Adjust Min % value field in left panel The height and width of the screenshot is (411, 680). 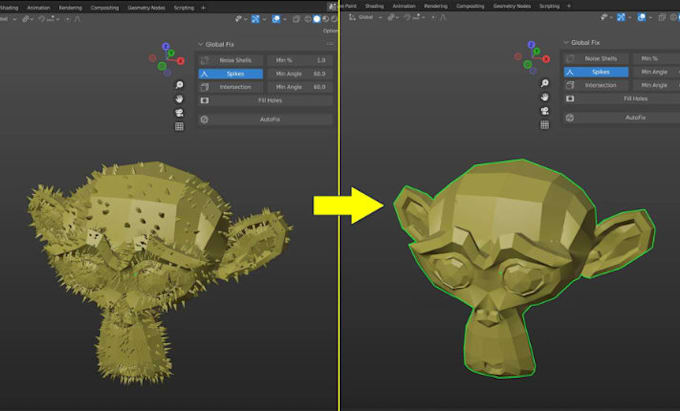(x=300, y=60)
